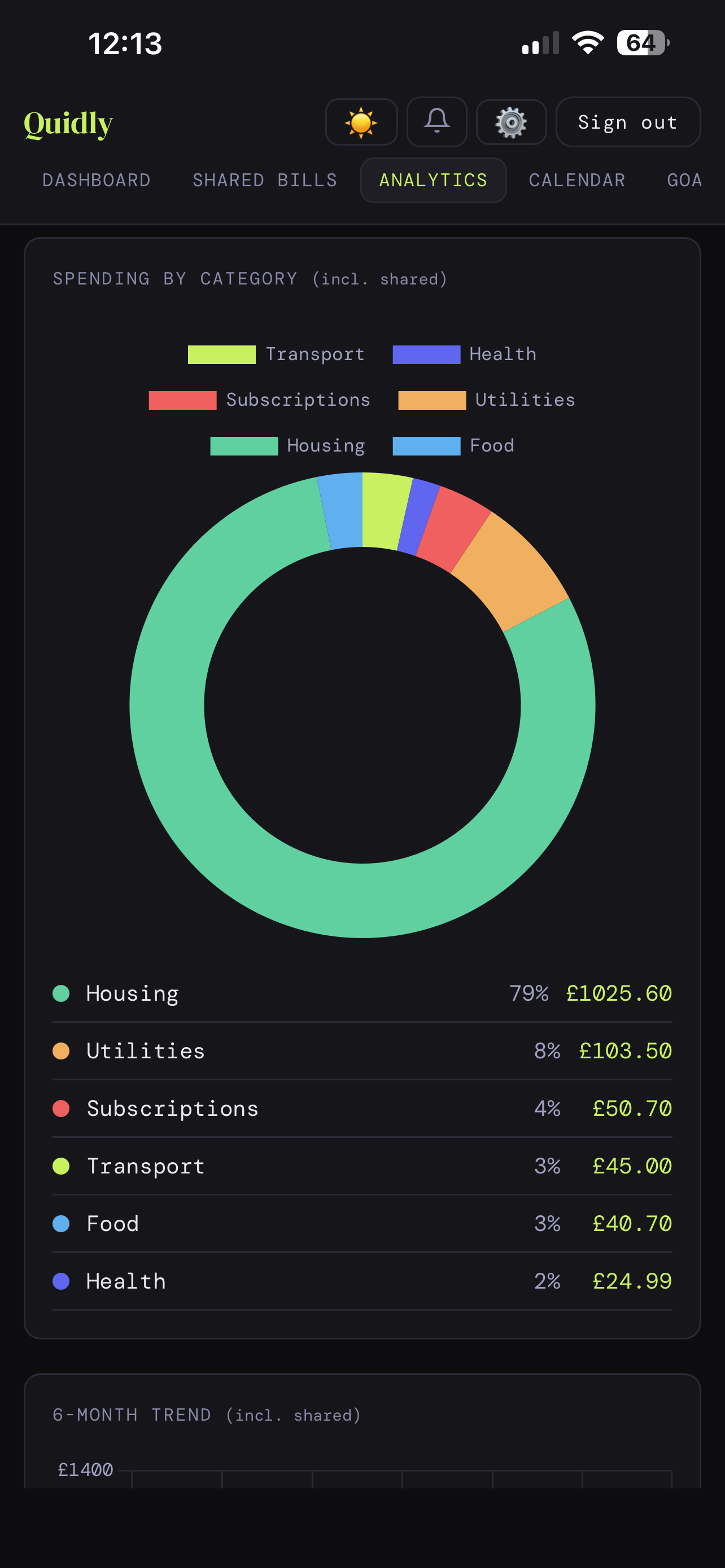This screenshot has height=1568, width=725.
Task: Click the red Subscriptions legend swatch
Action: 182,400
